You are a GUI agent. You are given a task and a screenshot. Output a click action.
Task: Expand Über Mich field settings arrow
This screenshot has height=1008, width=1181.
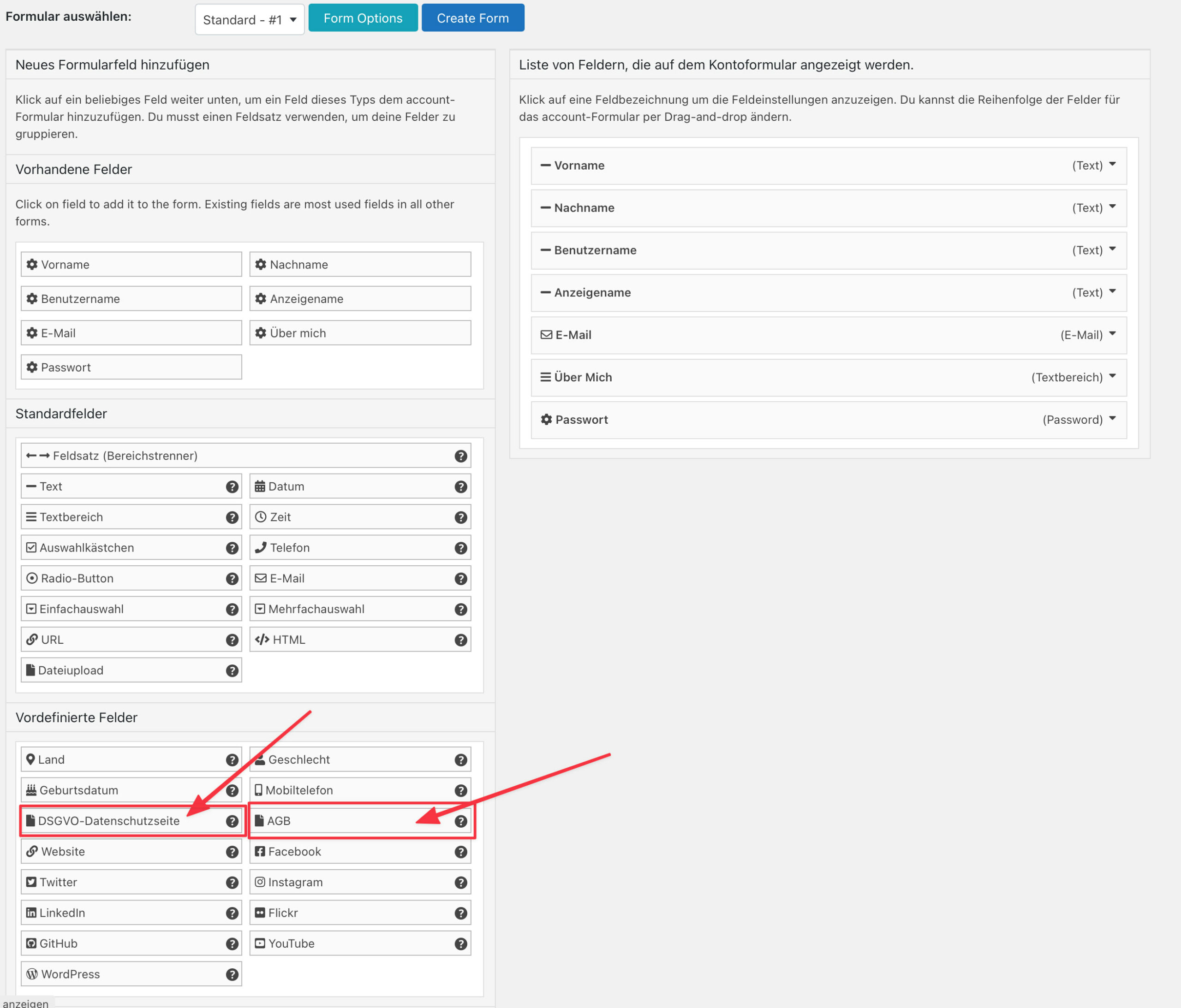(x=1113, y=376)
